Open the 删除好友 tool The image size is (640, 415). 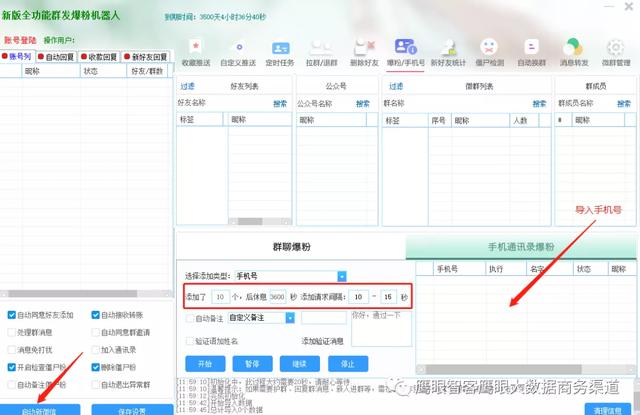coord(364,53)
